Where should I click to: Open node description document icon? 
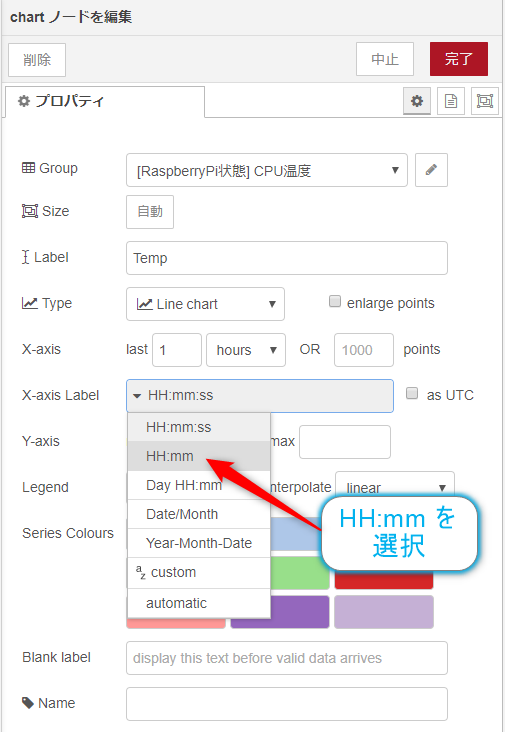[x=450, y=101]
